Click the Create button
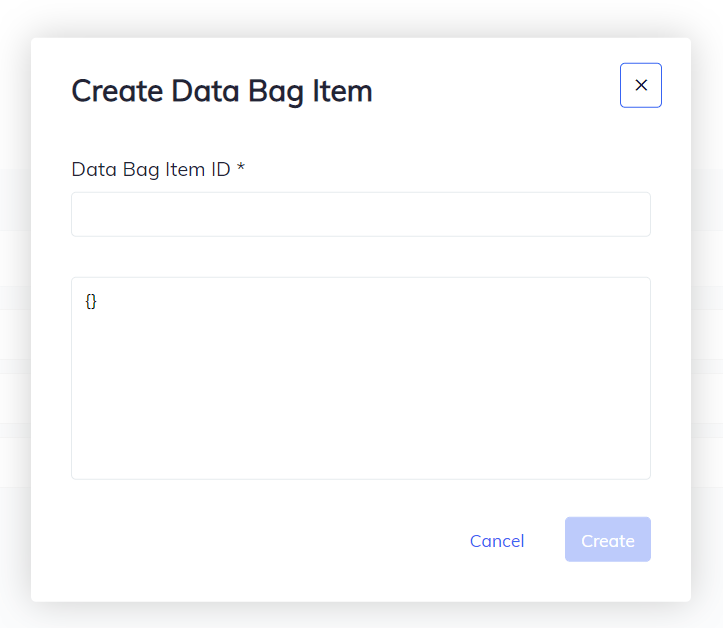The height and width of the screenshot is (628, 723). coord(608,540)
